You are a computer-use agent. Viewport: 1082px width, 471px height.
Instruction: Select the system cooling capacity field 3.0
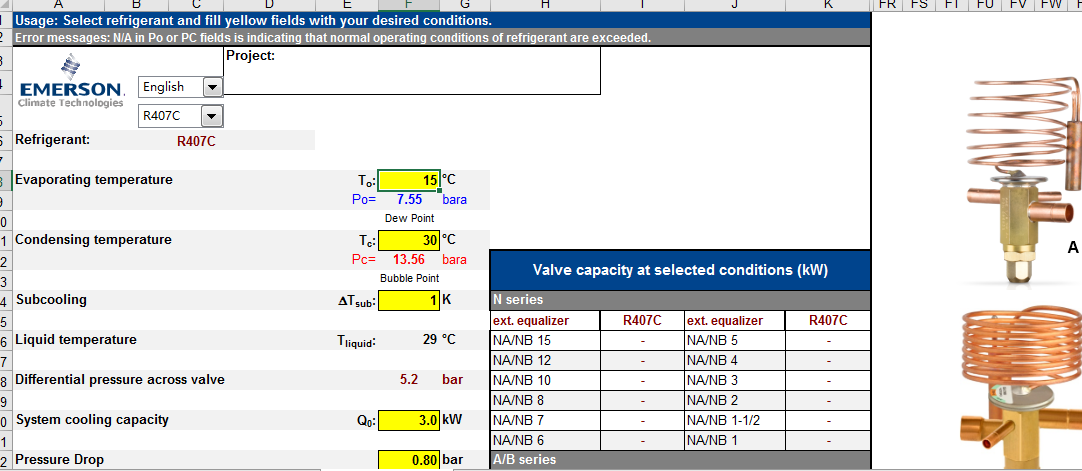click(x=409, y=420)
